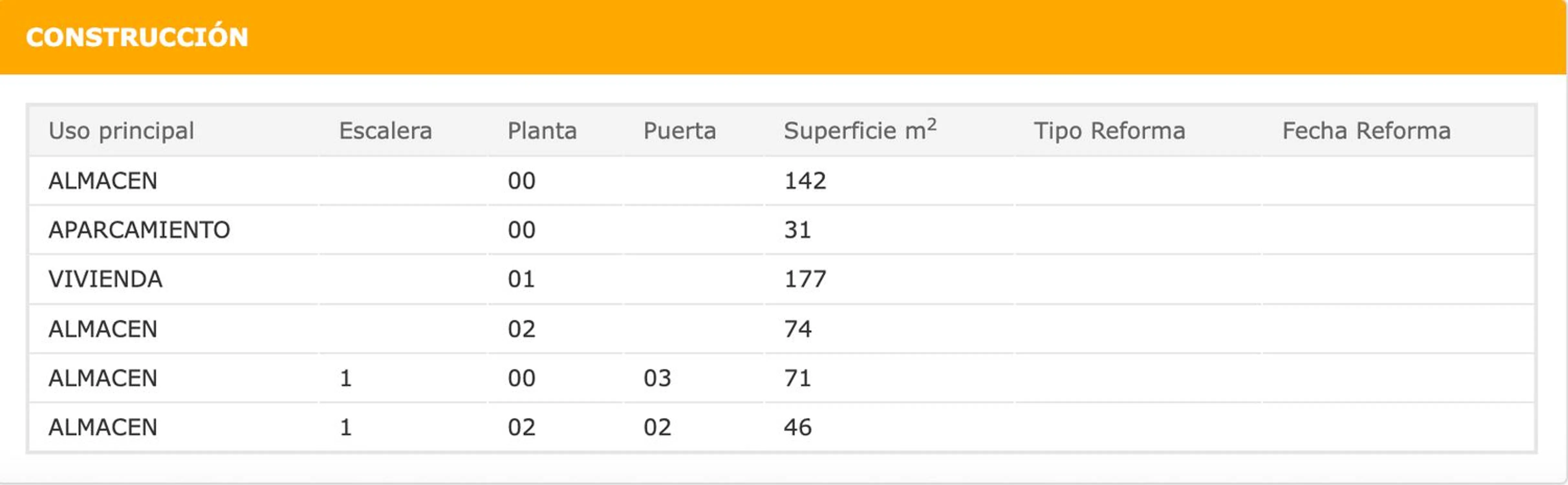Click the Superficie m² column header

coord(860,131)
